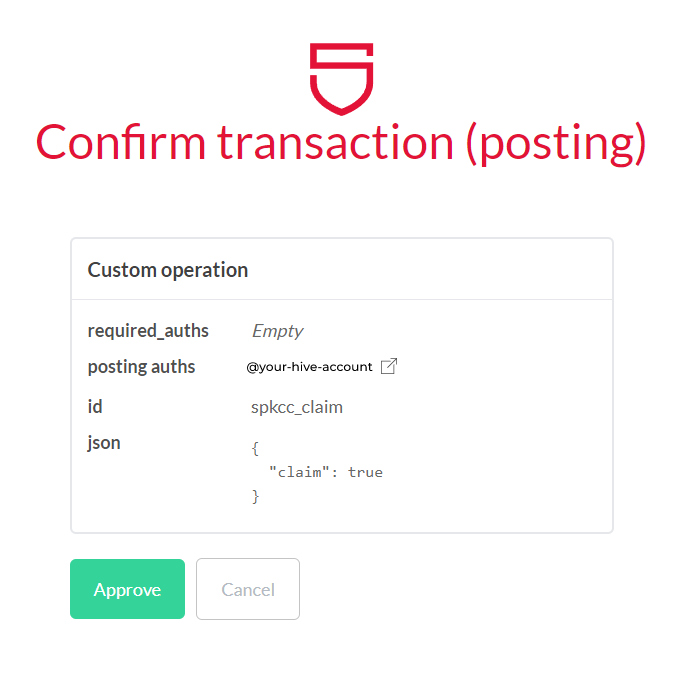Click the word operation in card title
Image resolution: width=678 pixels, height=681 pixels.
coord(205,271)
